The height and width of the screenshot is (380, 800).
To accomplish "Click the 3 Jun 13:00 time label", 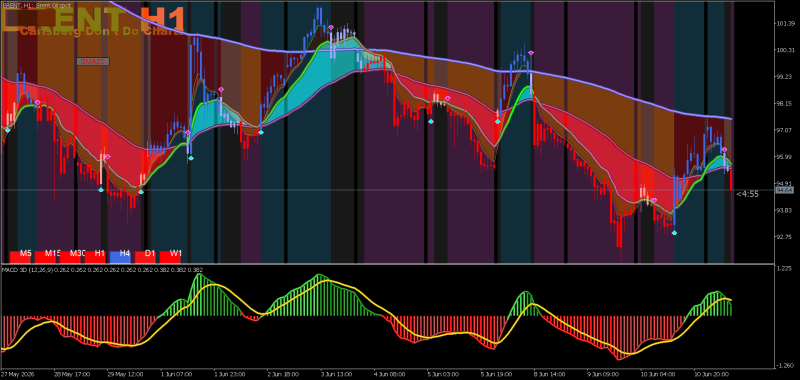I will (335, 374).
